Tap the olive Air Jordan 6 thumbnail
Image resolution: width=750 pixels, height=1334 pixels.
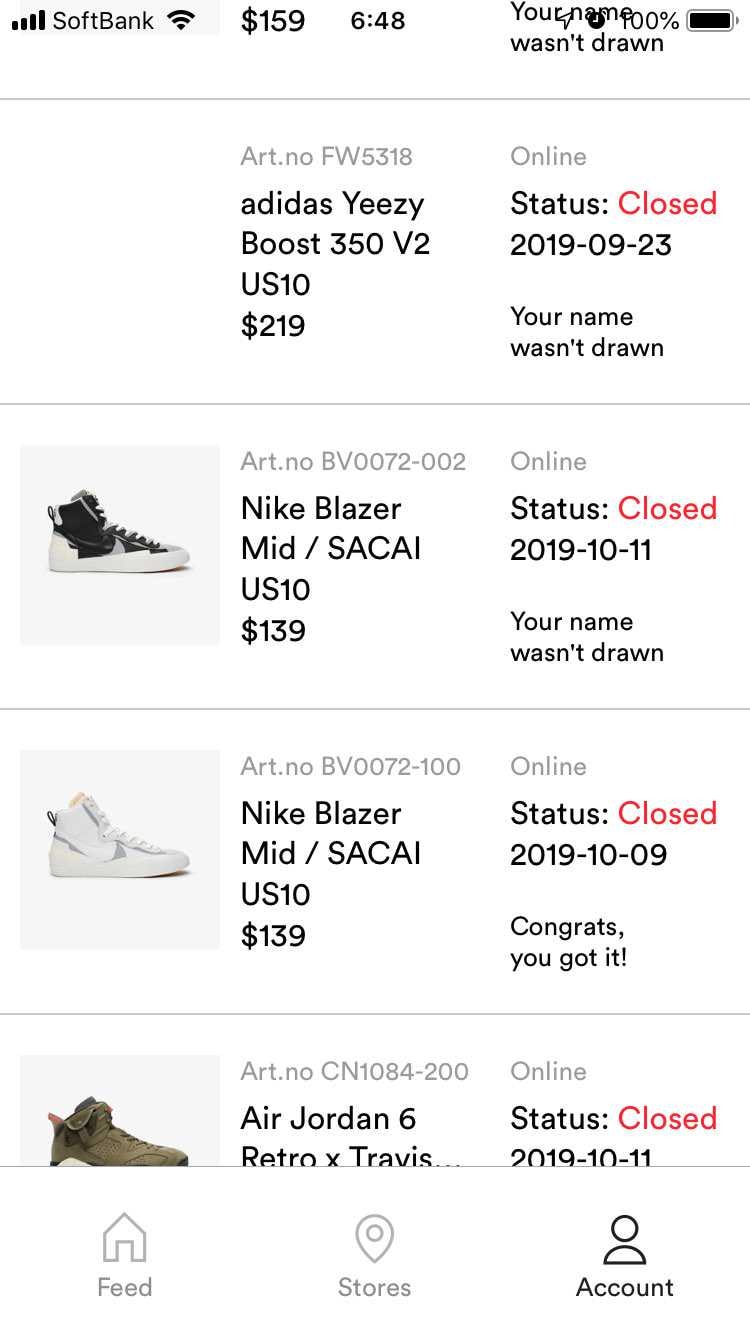[x=120, y=1110]
